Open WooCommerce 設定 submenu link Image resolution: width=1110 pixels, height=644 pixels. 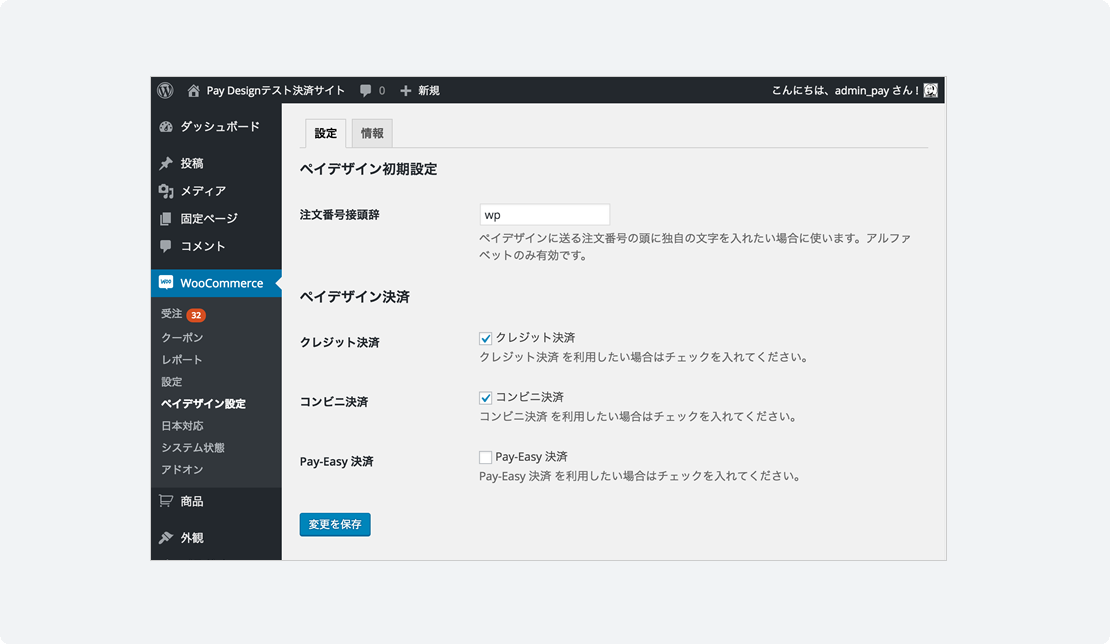point(172,381)
